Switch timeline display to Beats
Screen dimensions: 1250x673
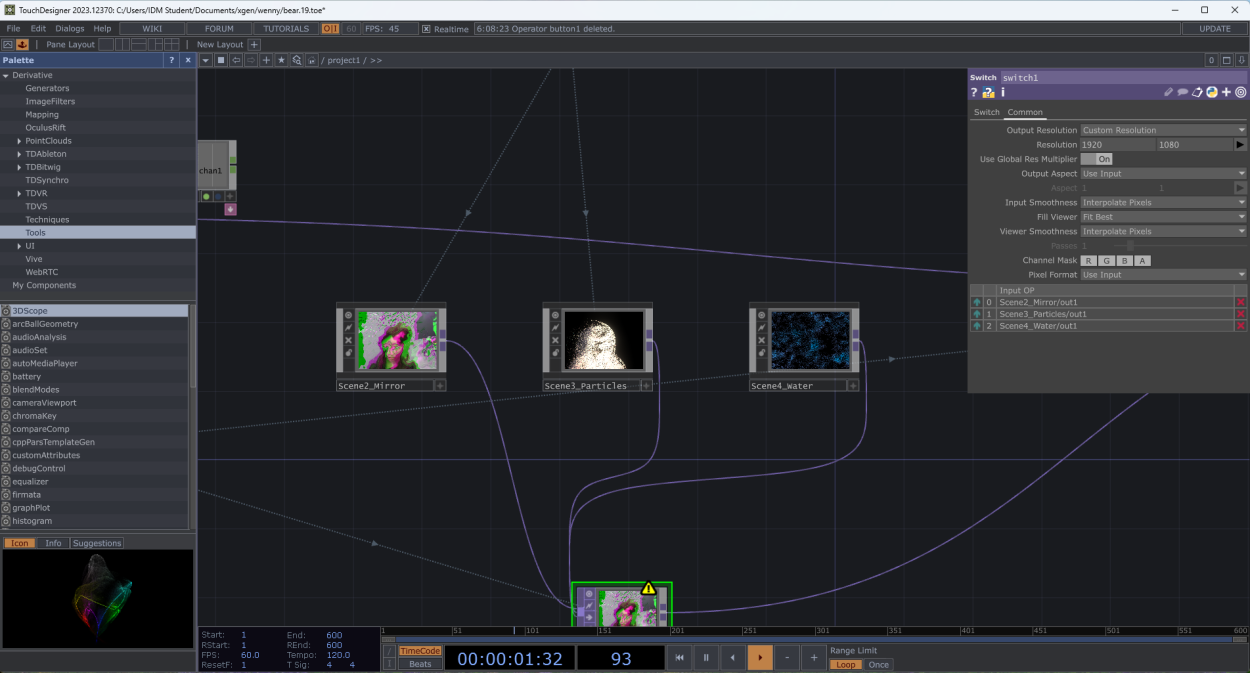[x=419, y=663]
